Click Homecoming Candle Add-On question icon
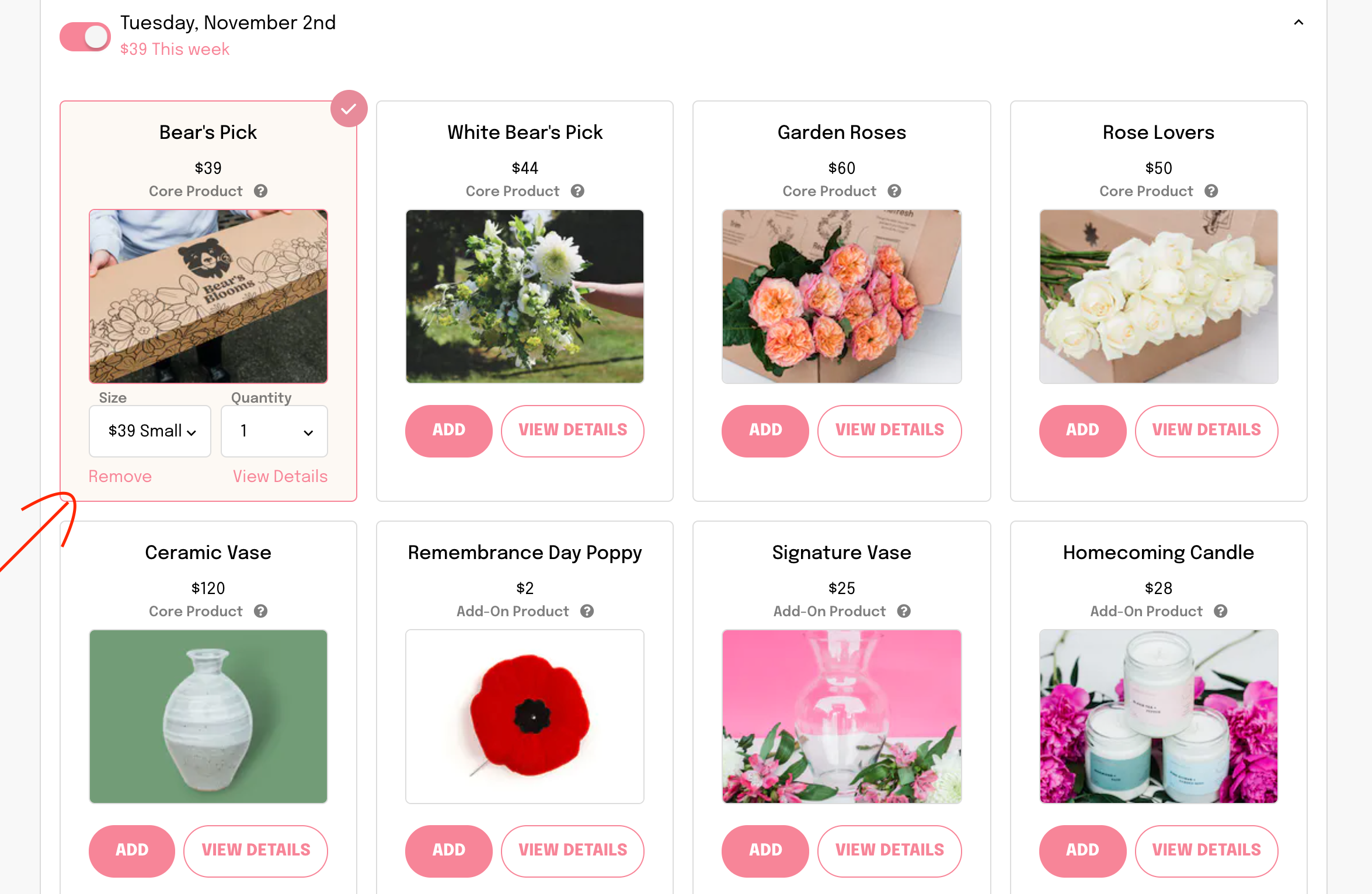 coord(1220,611)
